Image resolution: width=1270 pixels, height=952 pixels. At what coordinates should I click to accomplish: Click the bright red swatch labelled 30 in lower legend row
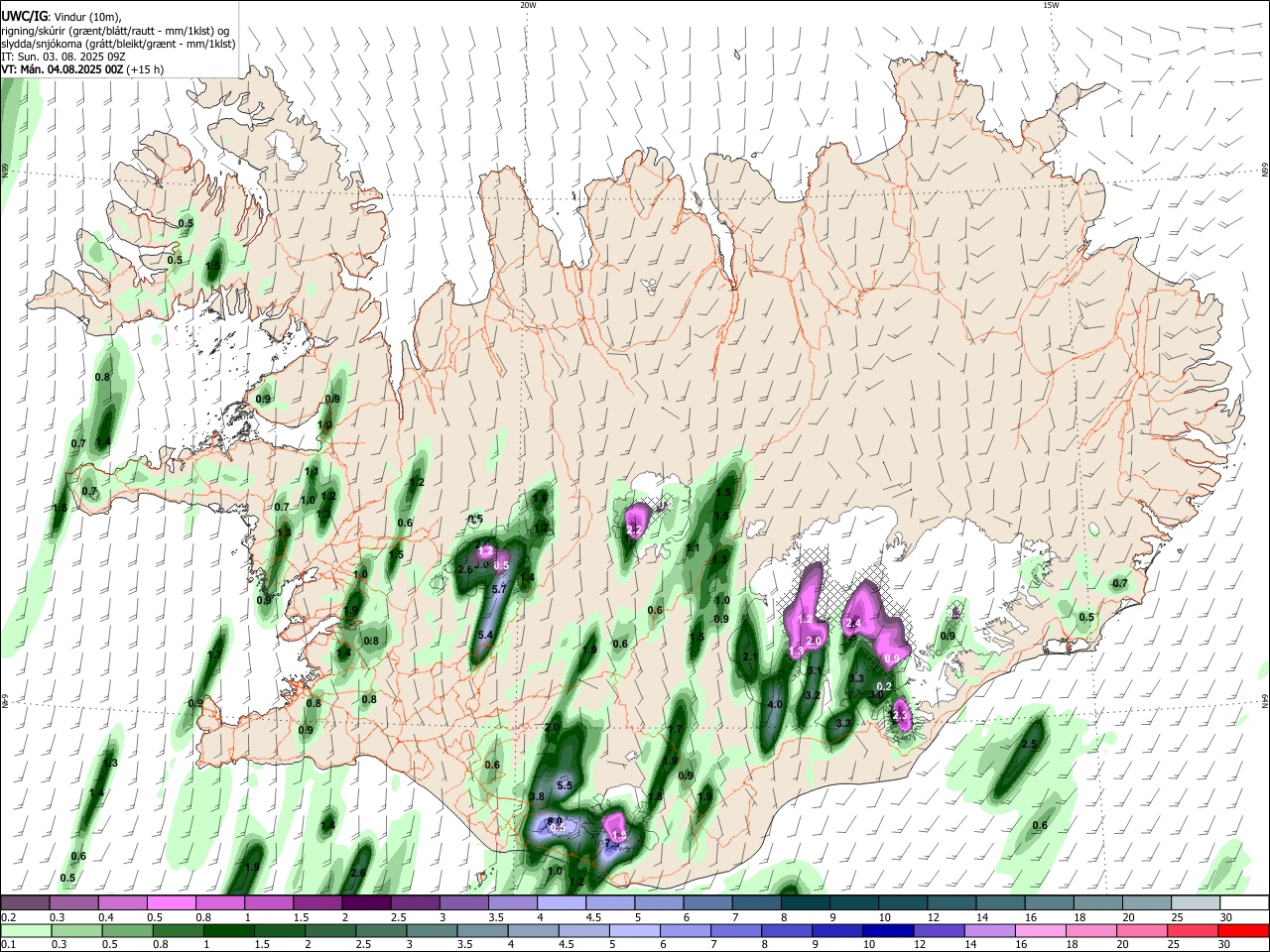pos(1243,931)
